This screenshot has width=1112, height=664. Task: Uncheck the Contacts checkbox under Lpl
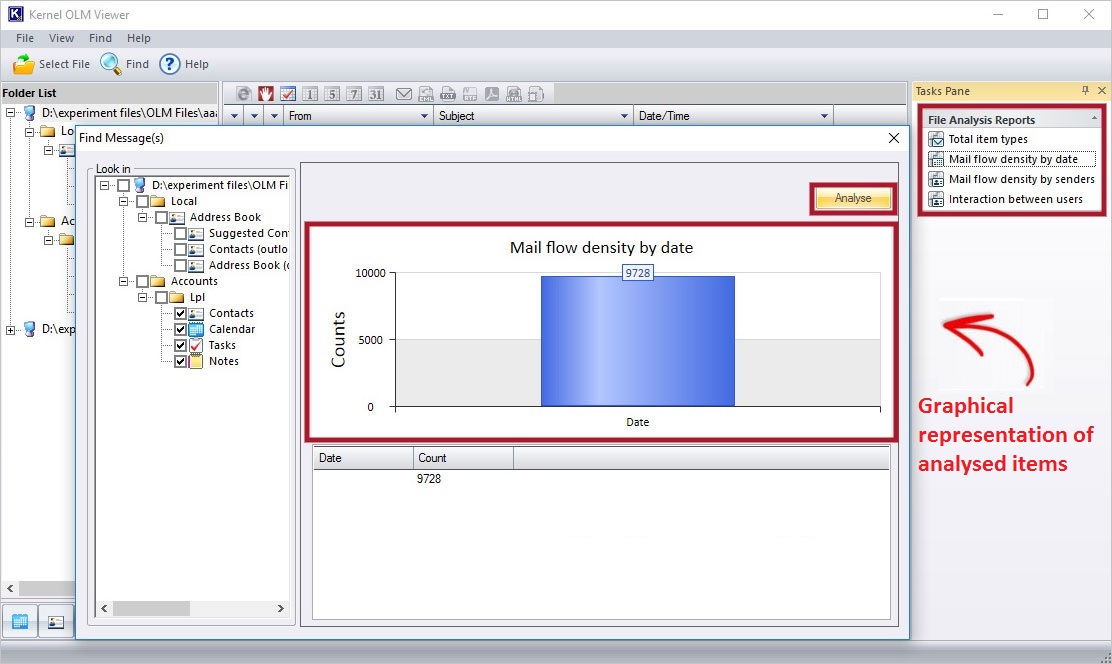180,313
